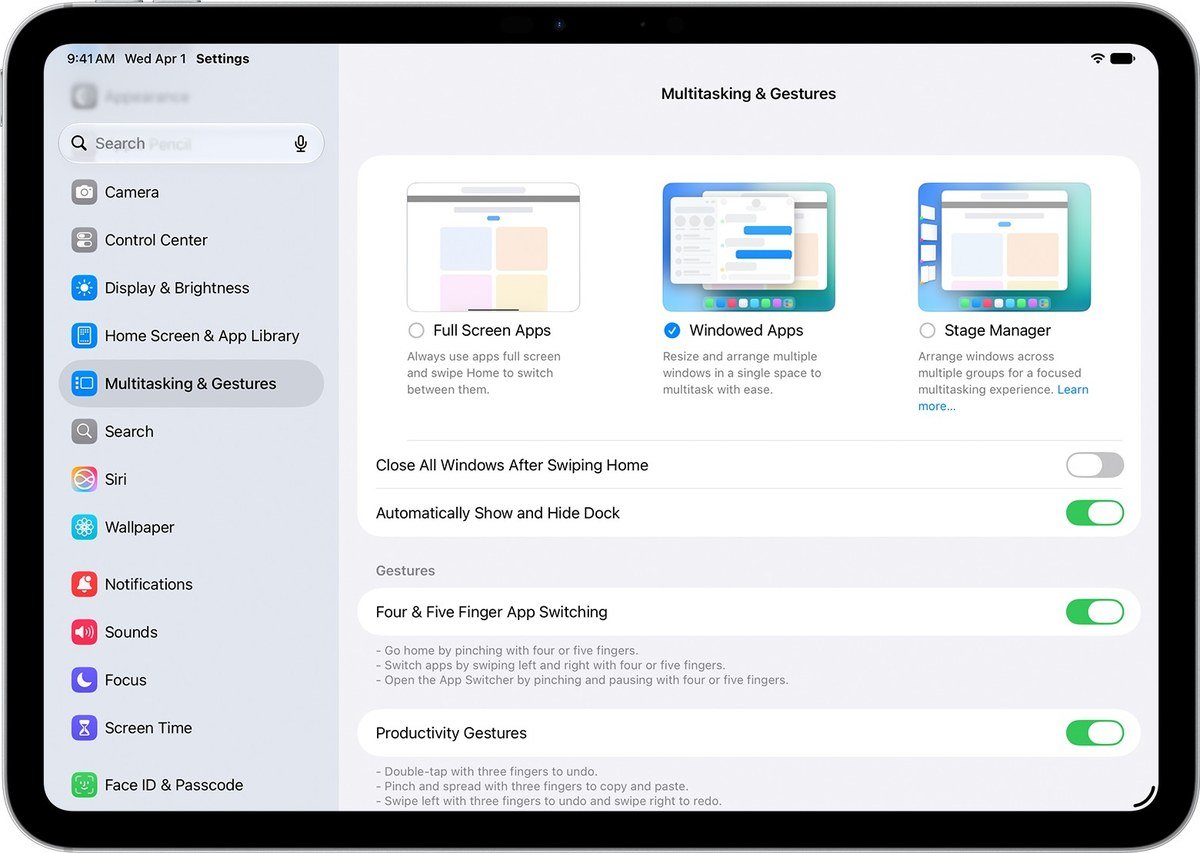Tap the Multitasking & Gestures sidebar icon
Viewport: 1200px width, 853px height.
click(84, 384)
